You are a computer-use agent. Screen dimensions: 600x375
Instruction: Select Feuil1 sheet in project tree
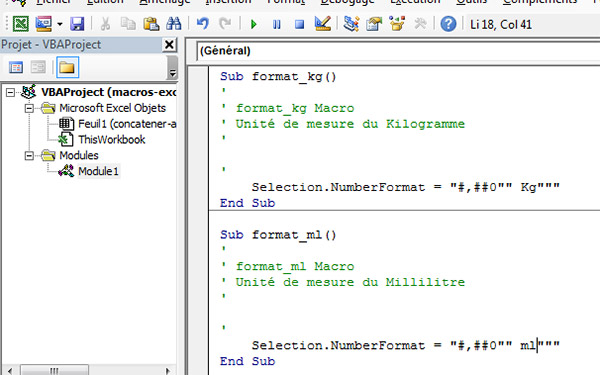tap(127, 124)
